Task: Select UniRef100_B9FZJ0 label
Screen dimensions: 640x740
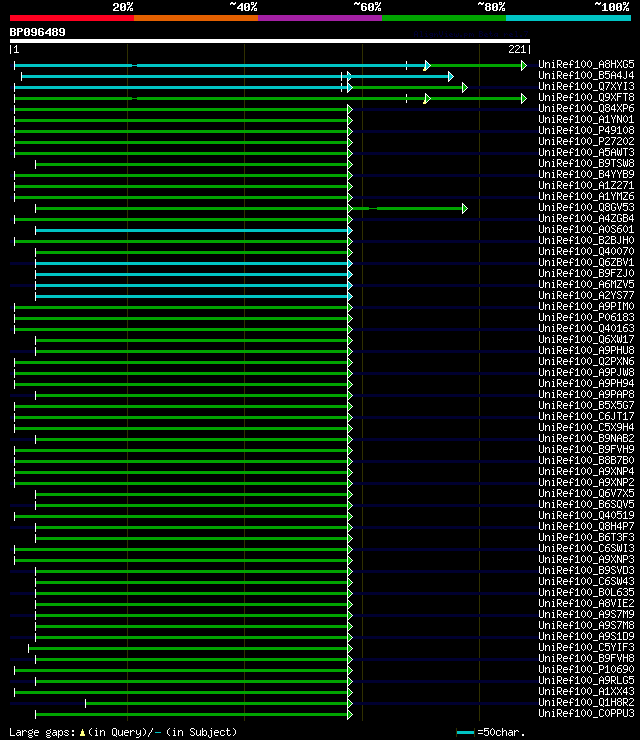Action: pos(586,273)
